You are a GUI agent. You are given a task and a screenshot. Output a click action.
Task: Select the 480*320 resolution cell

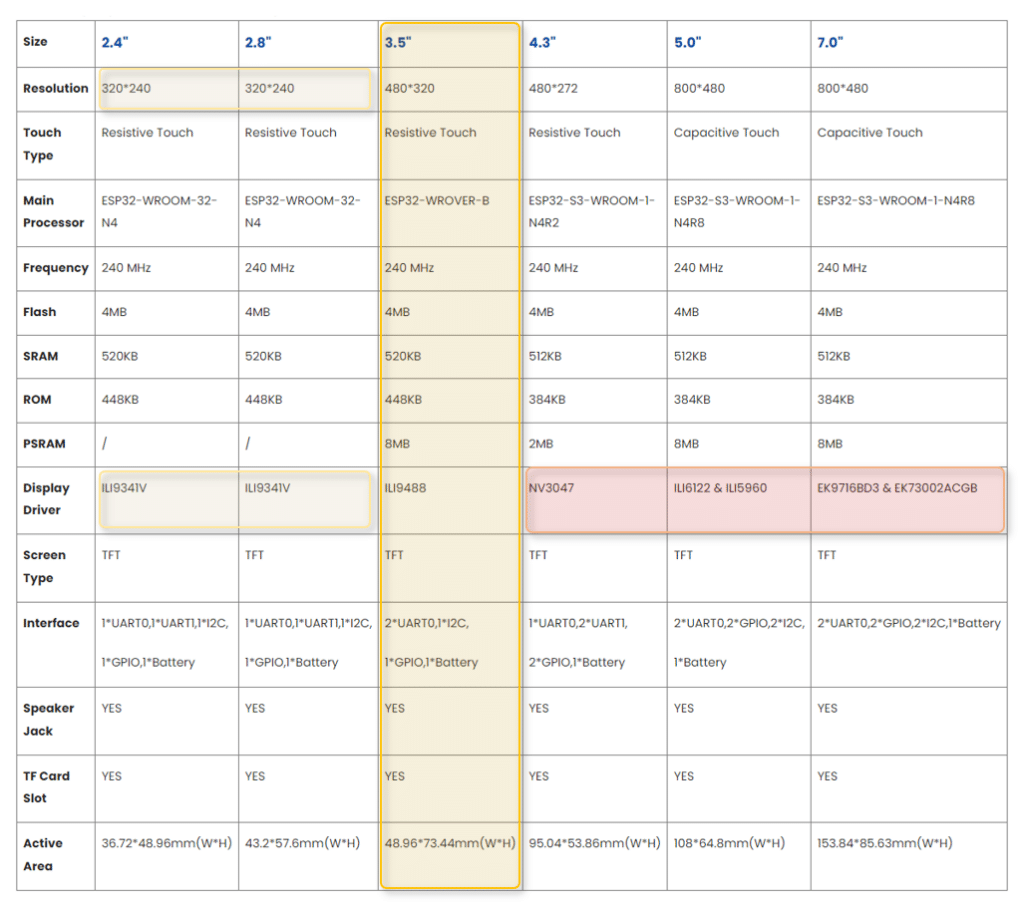(x=409, y=88)
